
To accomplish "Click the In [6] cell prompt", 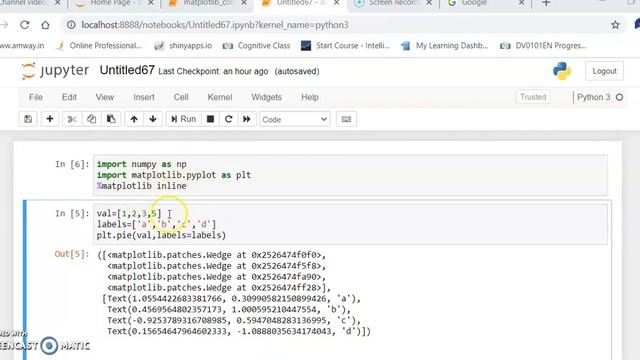I will click(x=72, y=164).
